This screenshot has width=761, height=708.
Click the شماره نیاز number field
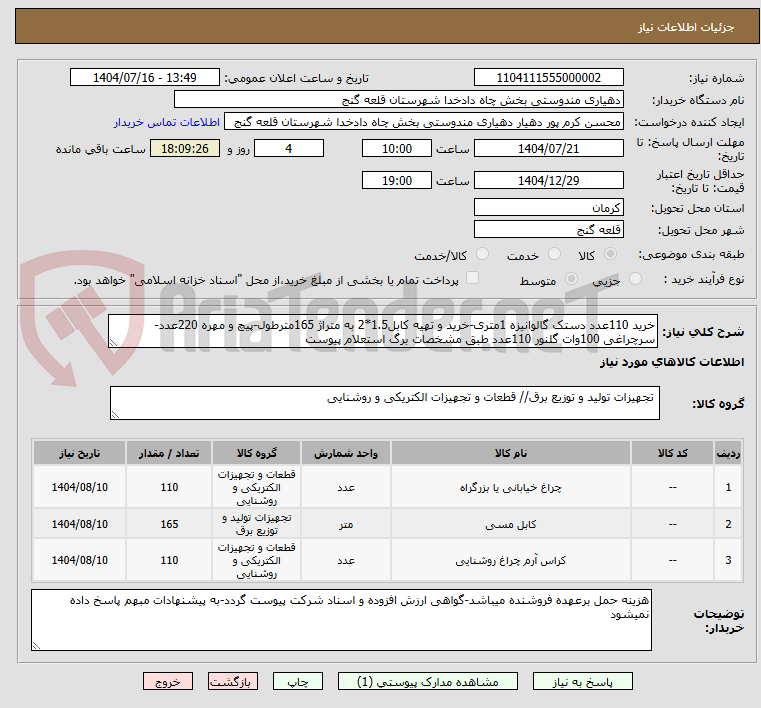[x=548, y=78]
